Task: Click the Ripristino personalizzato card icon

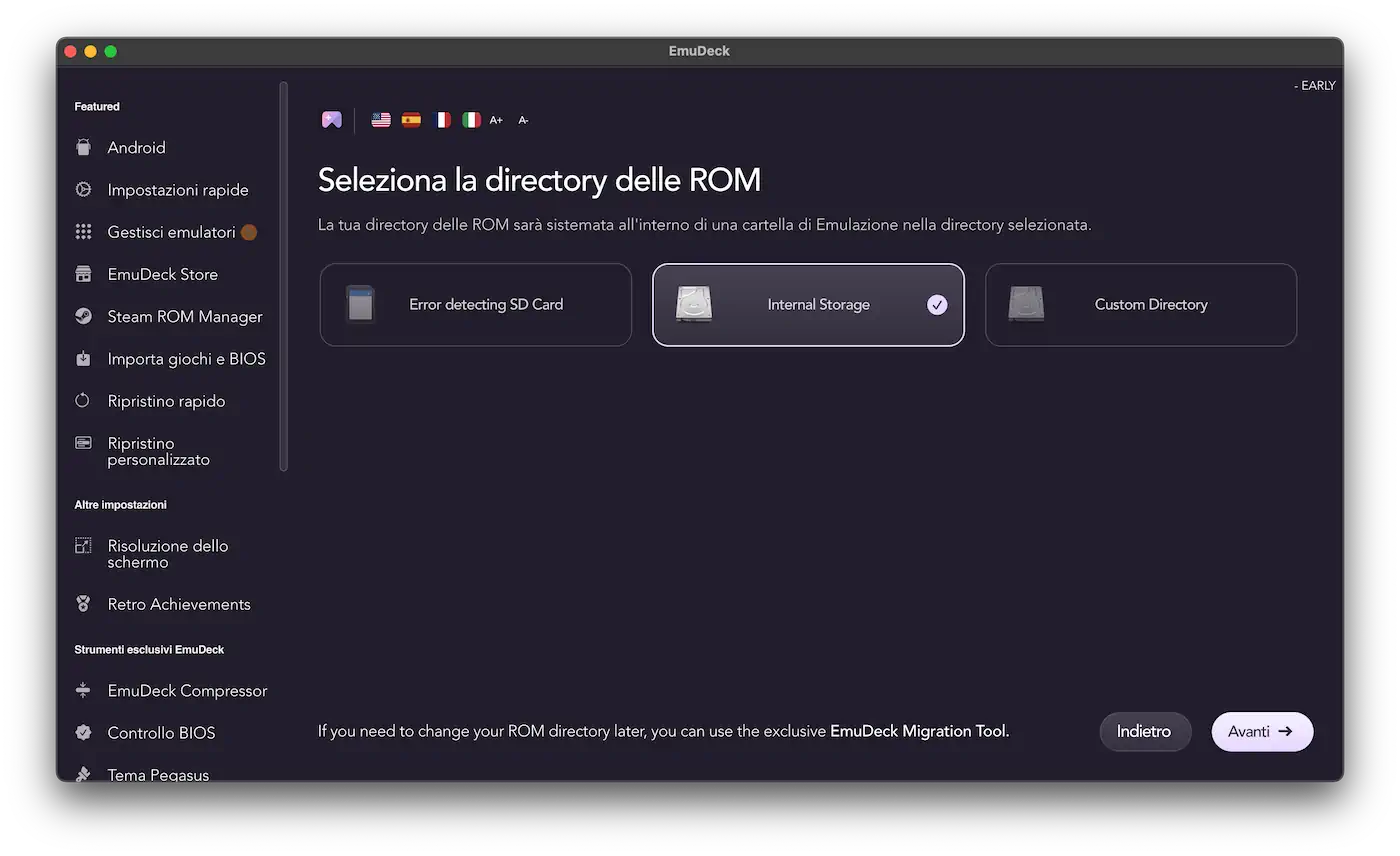Action: pyautogui.click(x=83, y=443)
